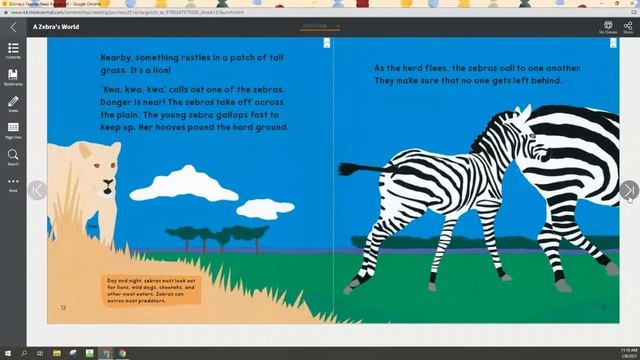This screenshot has width=640, height=360.
Task: Open Windows taskbar search
Action: click(x=24, y=353)
